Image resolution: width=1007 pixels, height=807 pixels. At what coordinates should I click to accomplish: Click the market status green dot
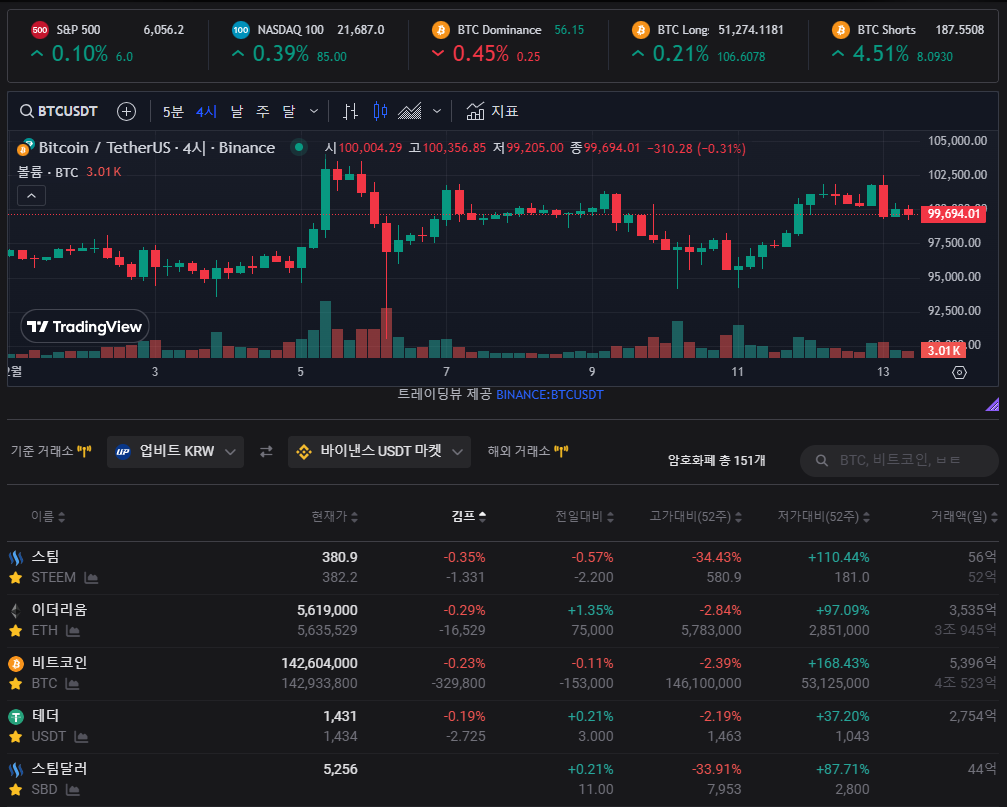point(299,148)
